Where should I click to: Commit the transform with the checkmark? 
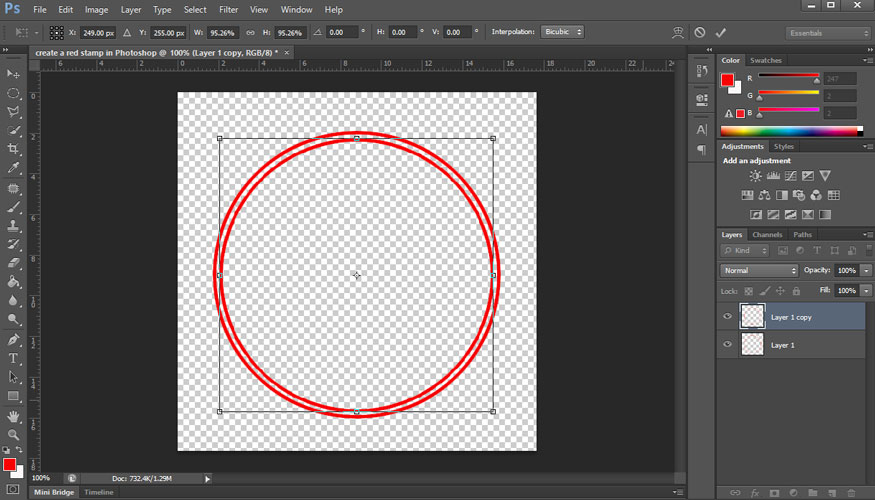coord(721,32)
